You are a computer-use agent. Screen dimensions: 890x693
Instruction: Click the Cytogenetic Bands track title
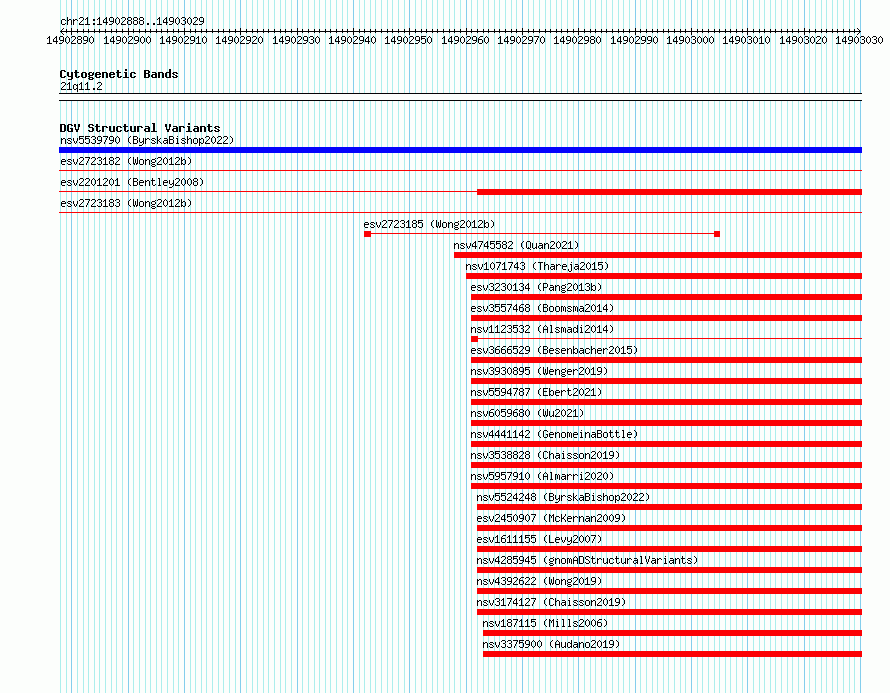(119, 74)
